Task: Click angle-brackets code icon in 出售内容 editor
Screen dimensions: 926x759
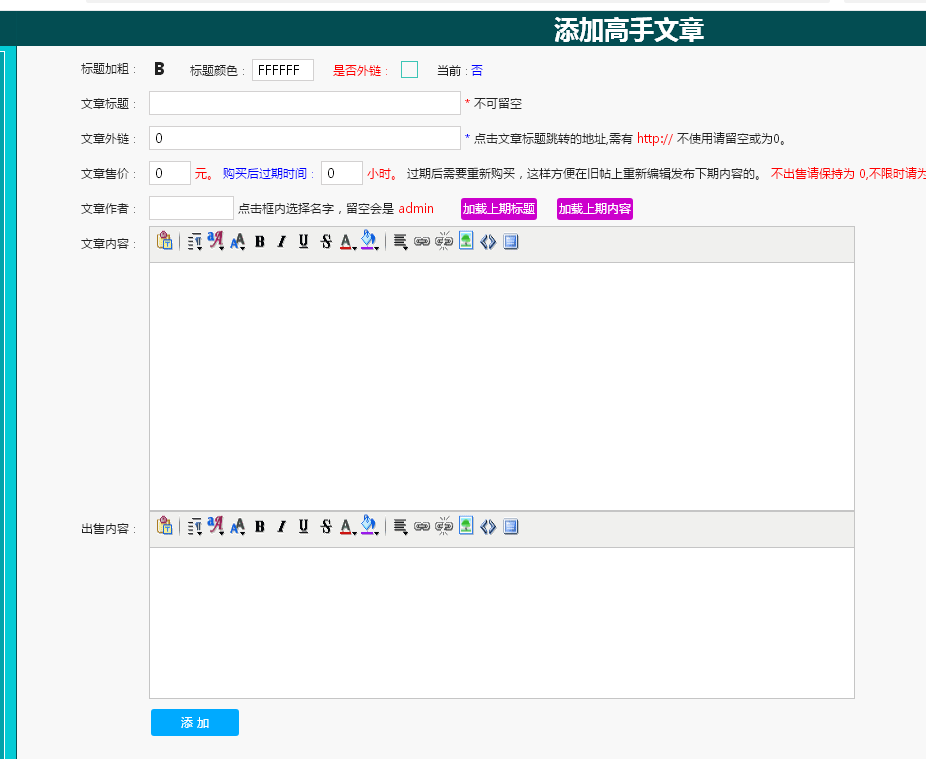Action: pyautogui.click(x=488, y=526)
